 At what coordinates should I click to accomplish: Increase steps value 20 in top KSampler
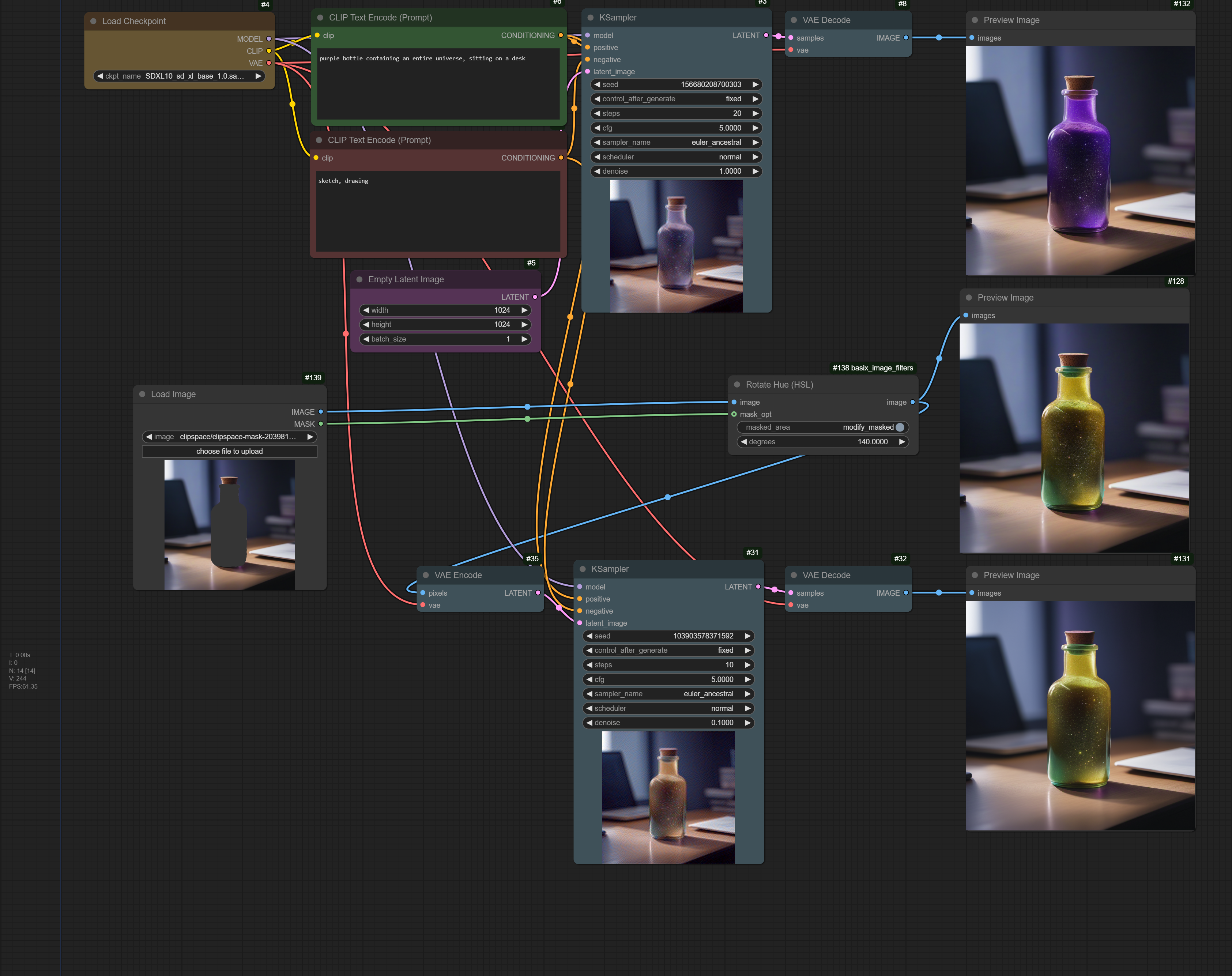756,114
